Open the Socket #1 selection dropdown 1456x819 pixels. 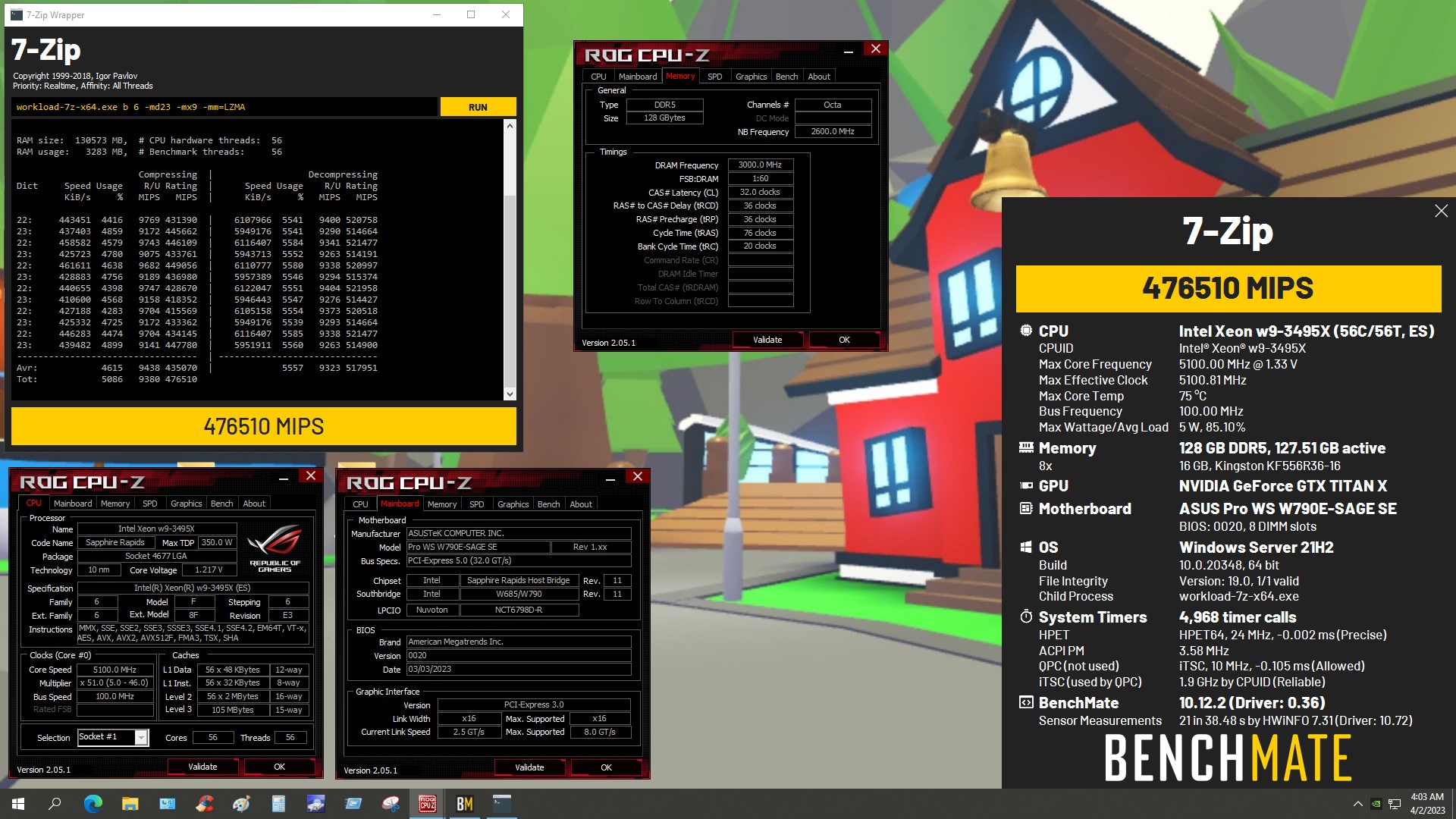pos(141,737)
